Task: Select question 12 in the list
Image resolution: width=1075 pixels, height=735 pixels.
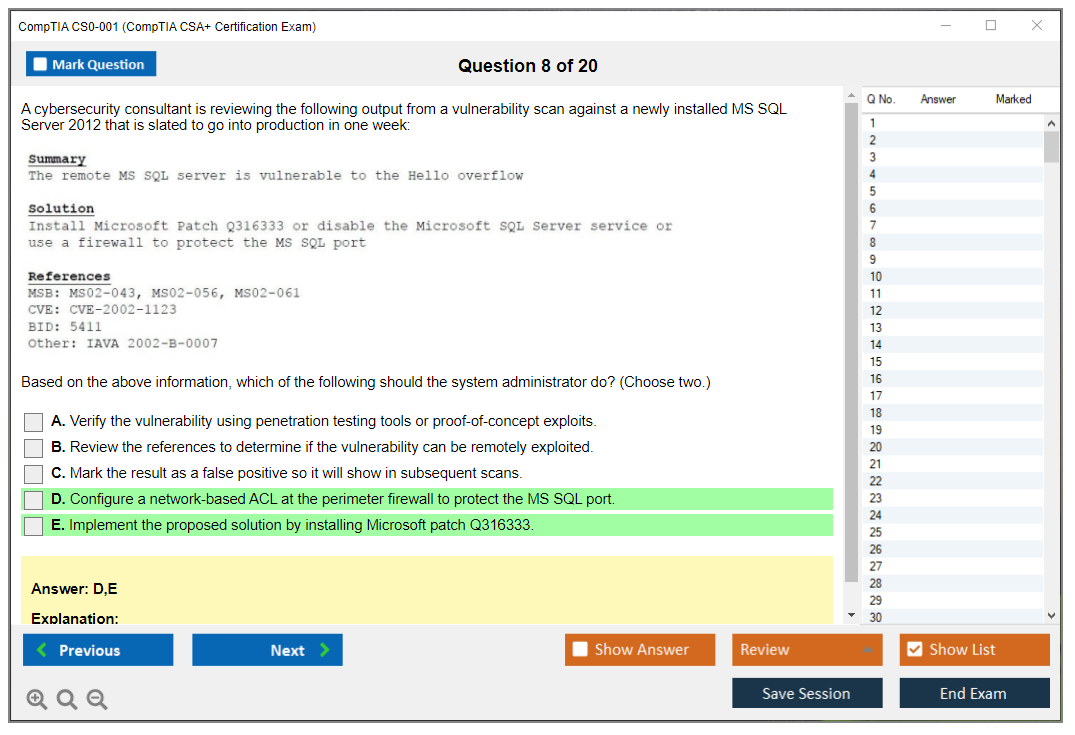Action: [x=876, y=311]
